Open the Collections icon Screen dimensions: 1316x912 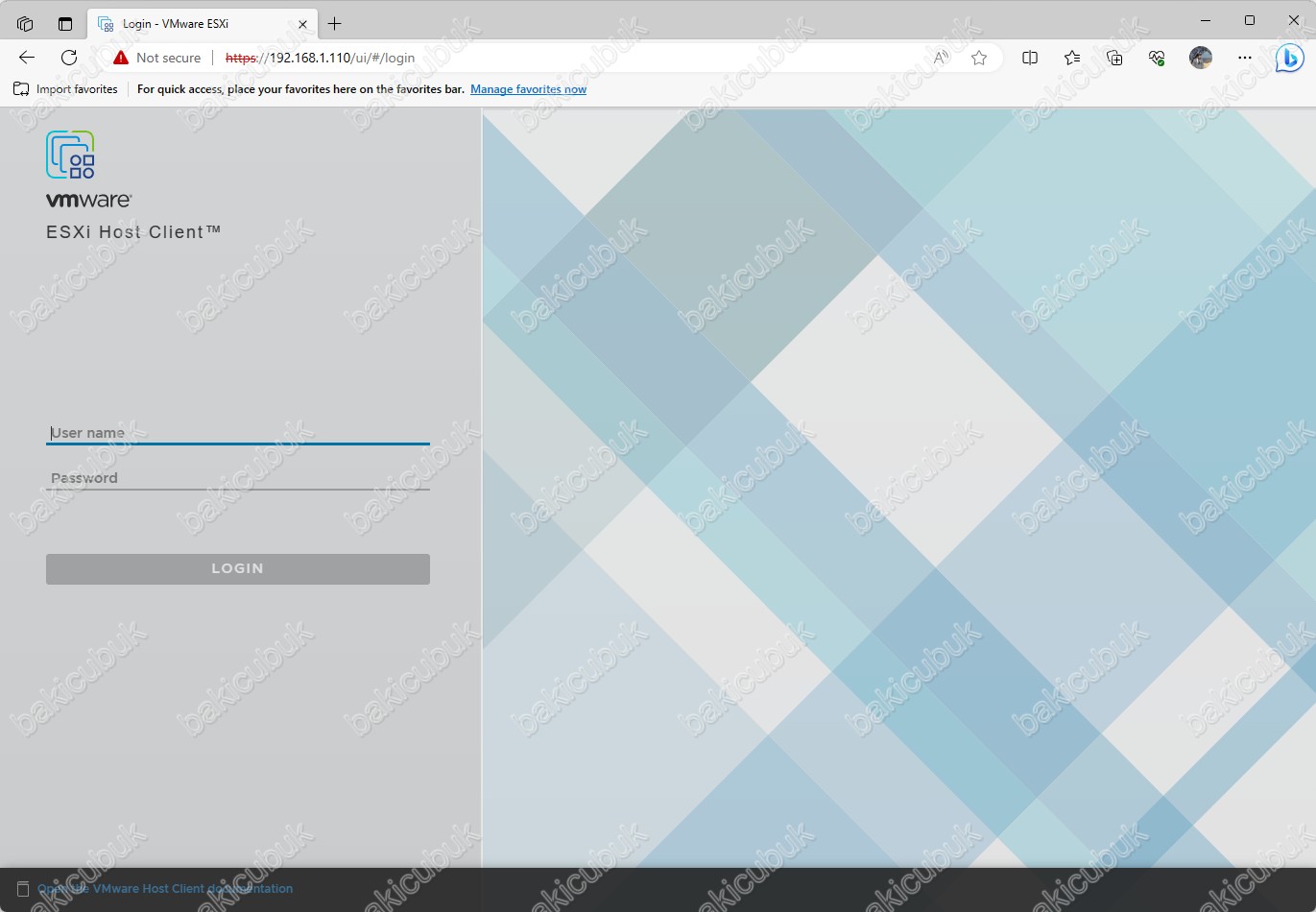pos(1114,58)
